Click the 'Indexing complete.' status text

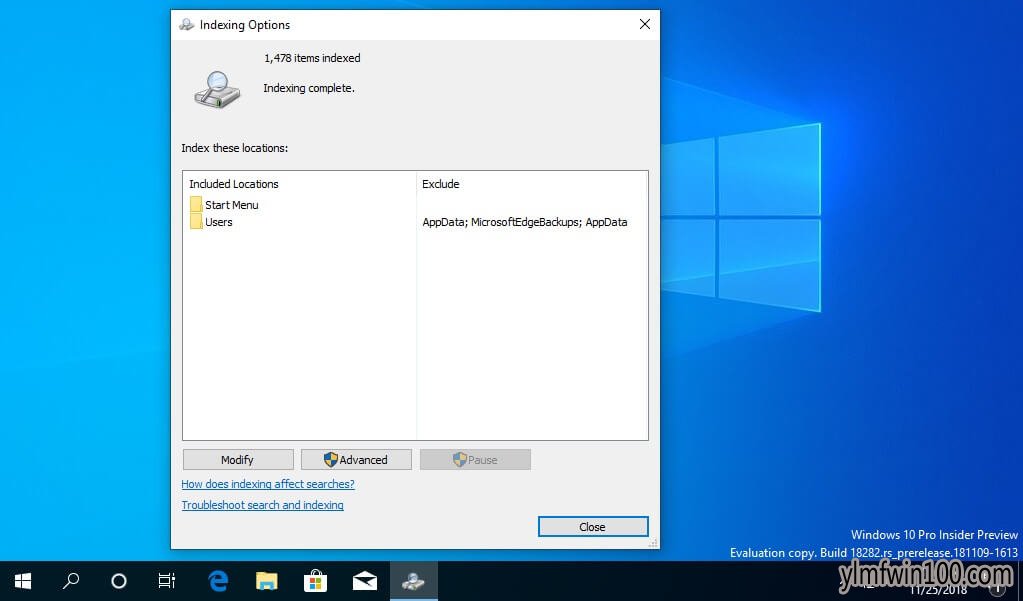[x=309, y=88]
